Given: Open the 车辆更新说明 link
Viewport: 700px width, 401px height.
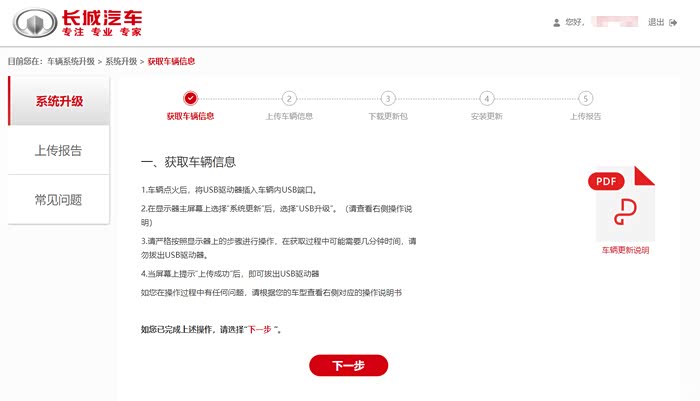Looking at the screenshot, I should point(625,250).
